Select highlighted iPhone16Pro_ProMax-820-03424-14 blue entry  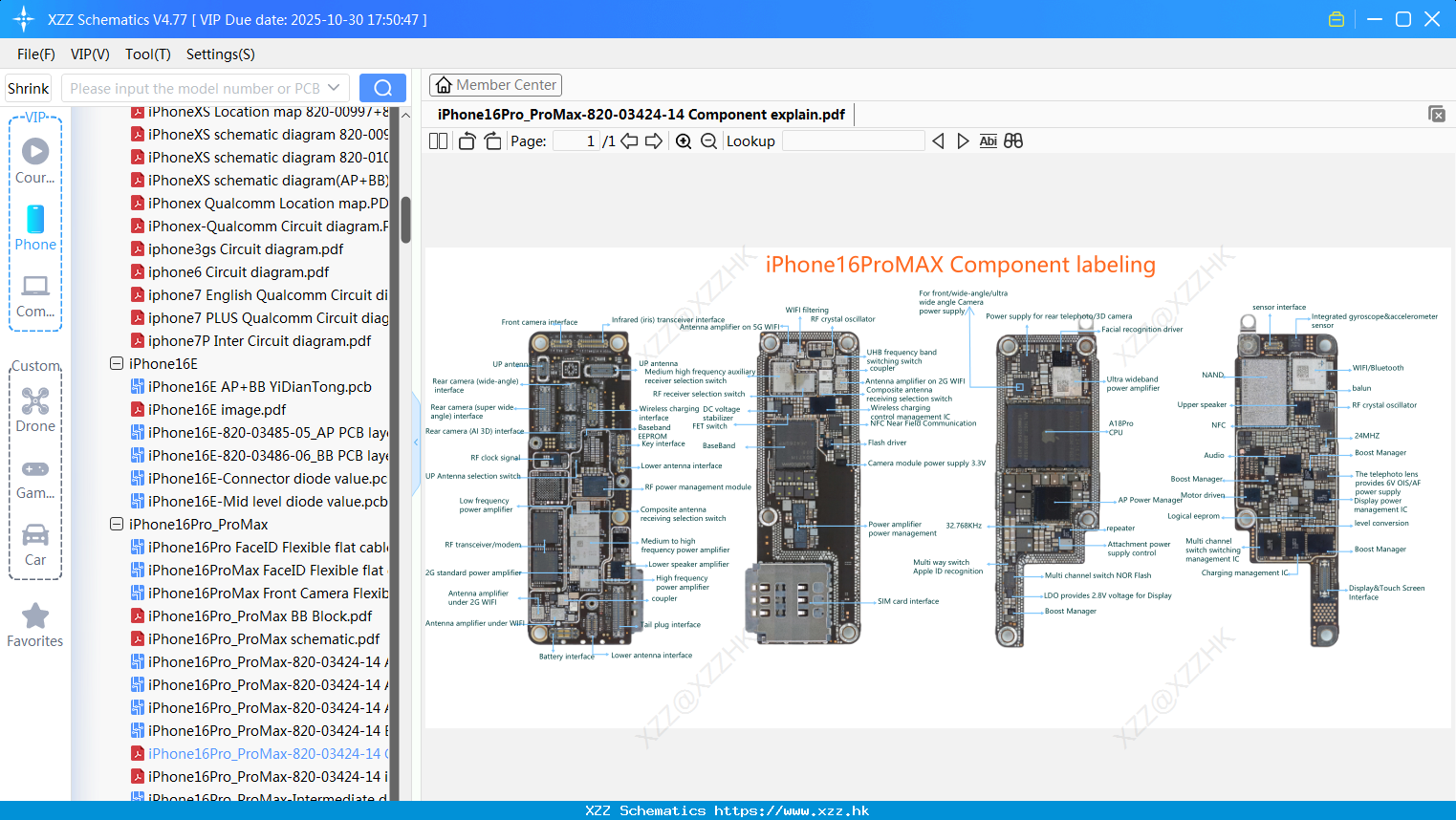pos(259,753)
